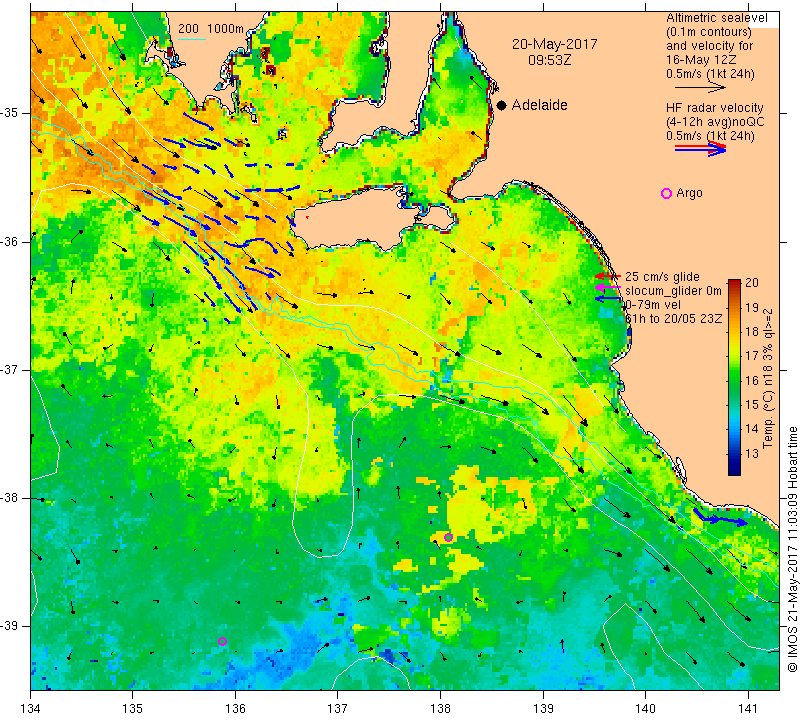Image resolution: width=800 pixels, height=720 pixels.
Task: Click the black altimetric velocity legend arrow
Action: coord(699,88)
